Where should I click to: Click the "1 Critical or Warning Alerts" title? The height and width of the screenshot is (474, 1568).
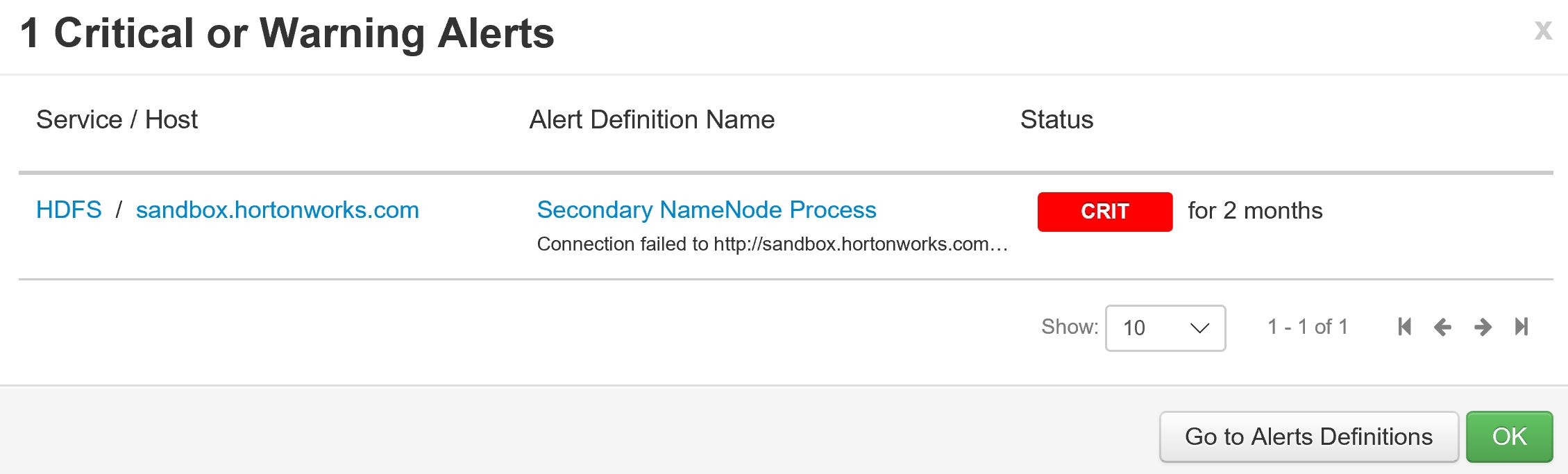(x=287, y=33)
